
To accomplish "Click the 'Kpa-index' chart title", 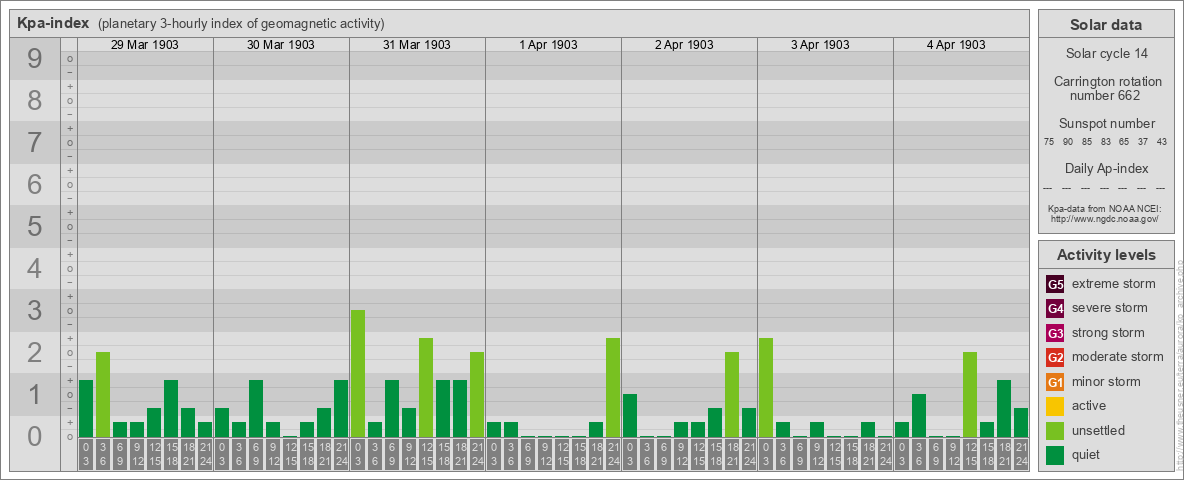I will point(53,23).
